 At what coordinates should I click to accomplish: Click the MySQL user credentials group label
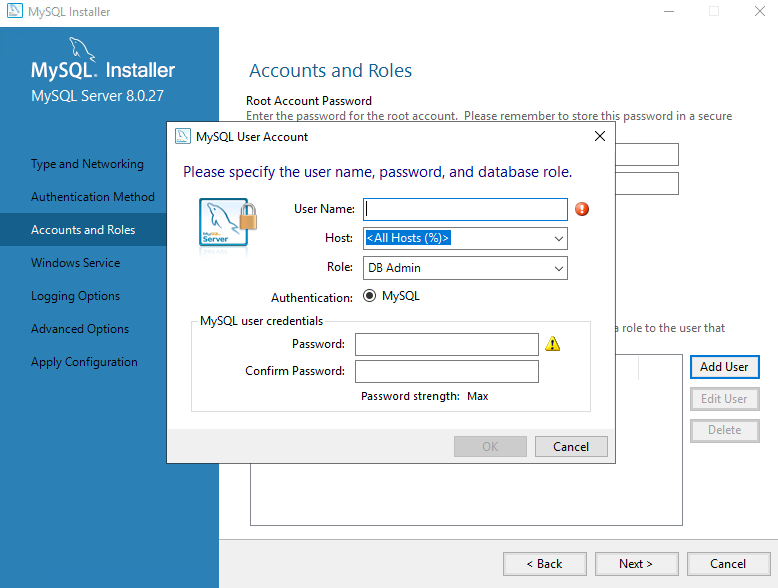coord(261,321)
